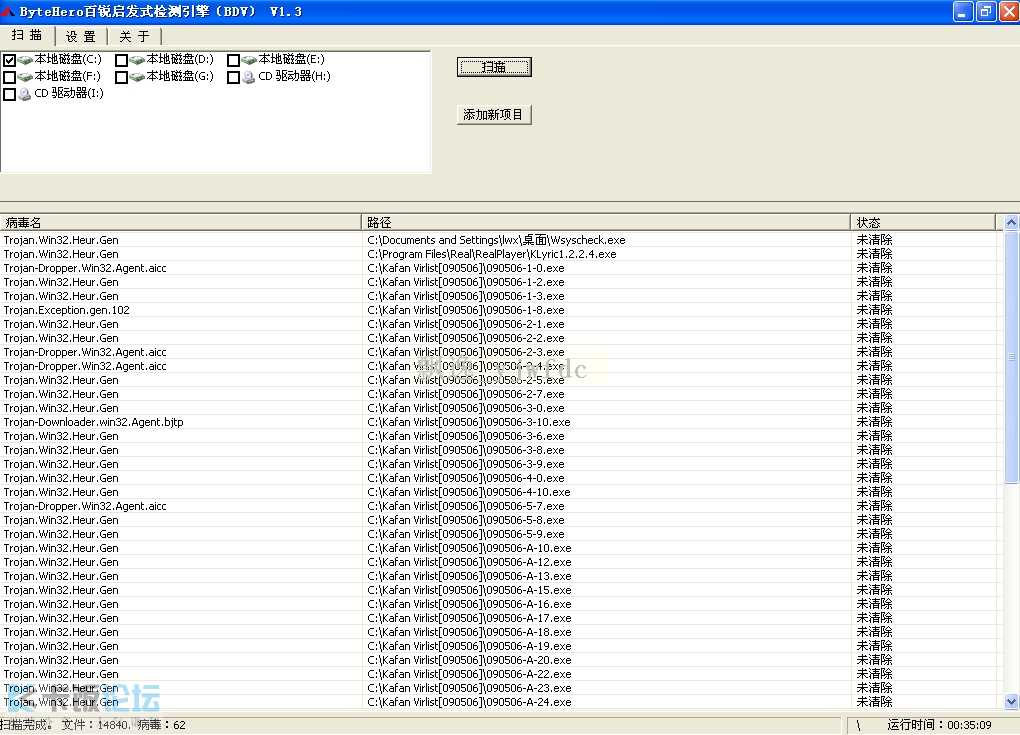
Task: Select the 090506-2-3.exe path entry
Action: click(x=466, y=352)
